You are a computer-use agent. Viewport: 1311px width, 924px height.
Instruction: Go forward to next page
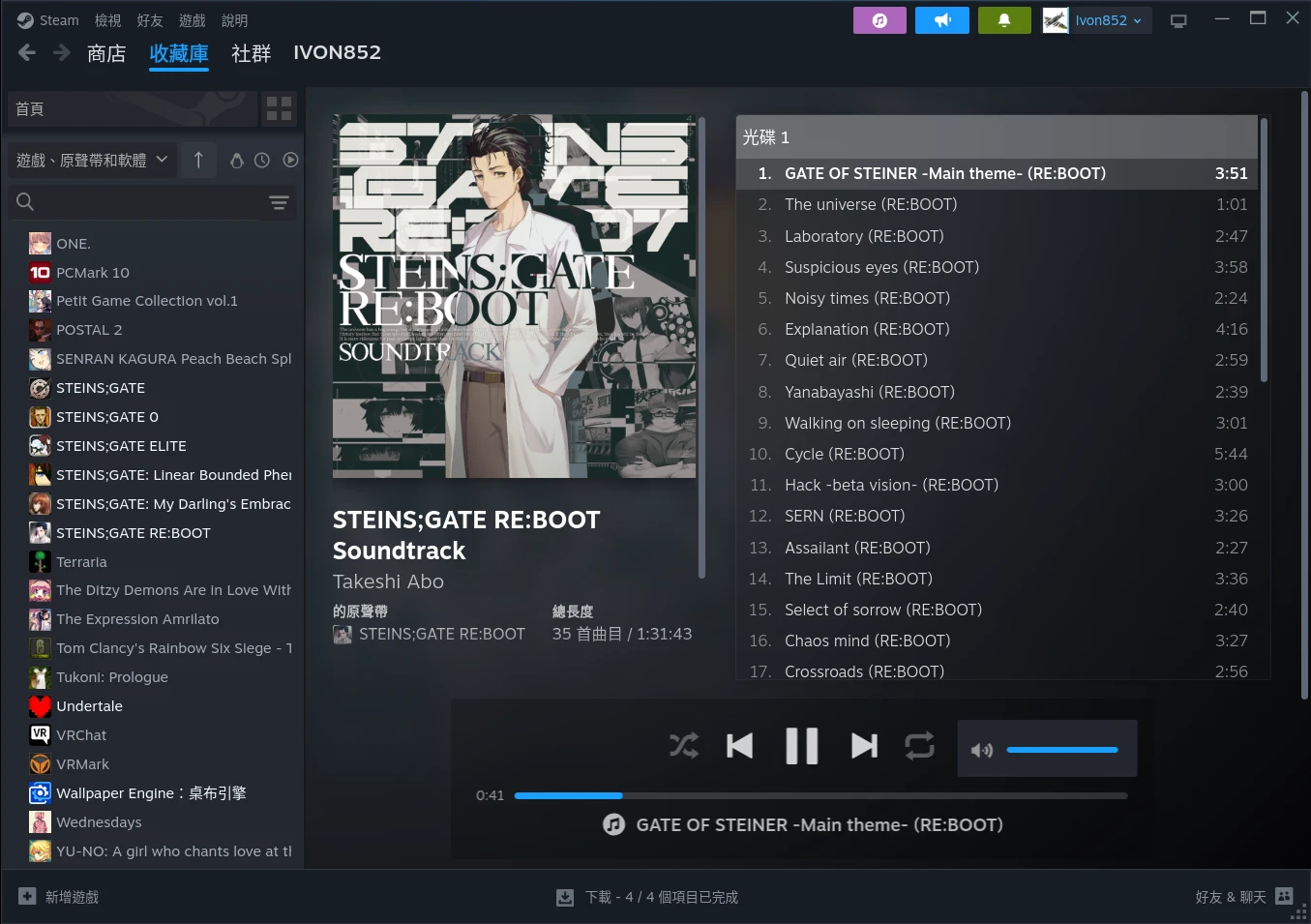coord(62,53)
